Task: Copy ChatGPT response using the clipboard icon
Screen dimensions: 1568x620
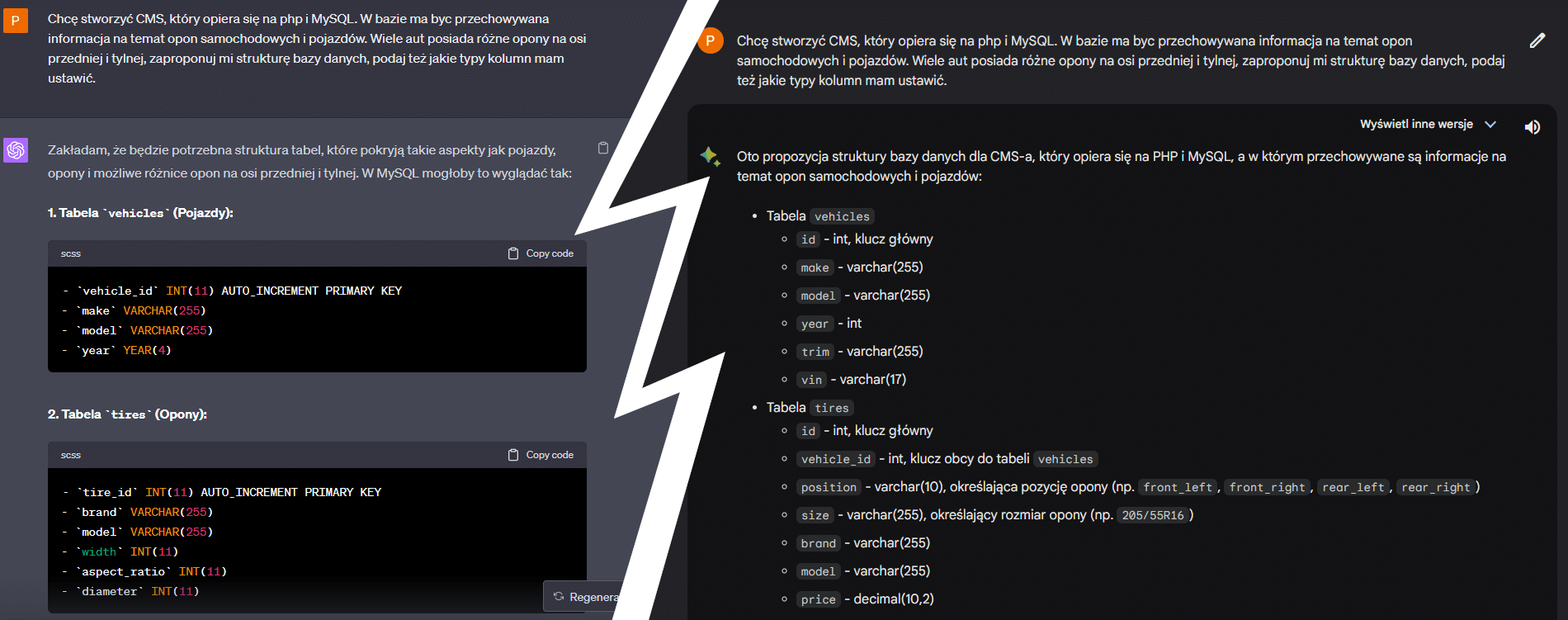Action: tap(603, 148)
